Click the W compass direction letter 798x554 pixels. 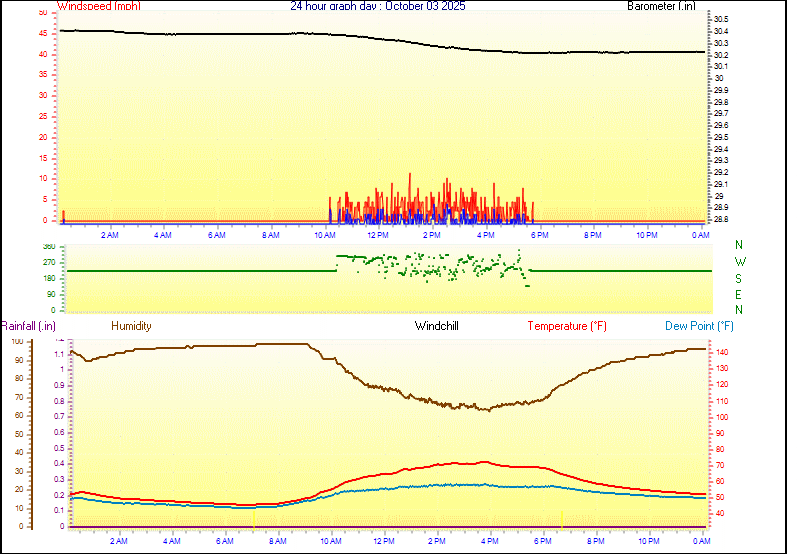(x=739, y=262)
